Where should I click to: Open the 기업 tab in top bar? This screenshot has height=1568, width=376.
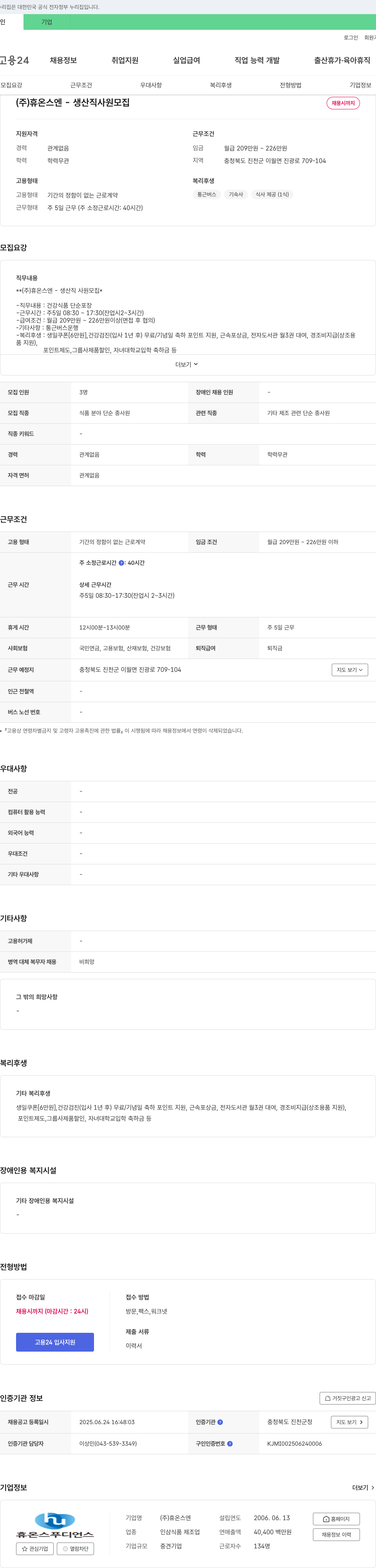[x=47, y=22]
